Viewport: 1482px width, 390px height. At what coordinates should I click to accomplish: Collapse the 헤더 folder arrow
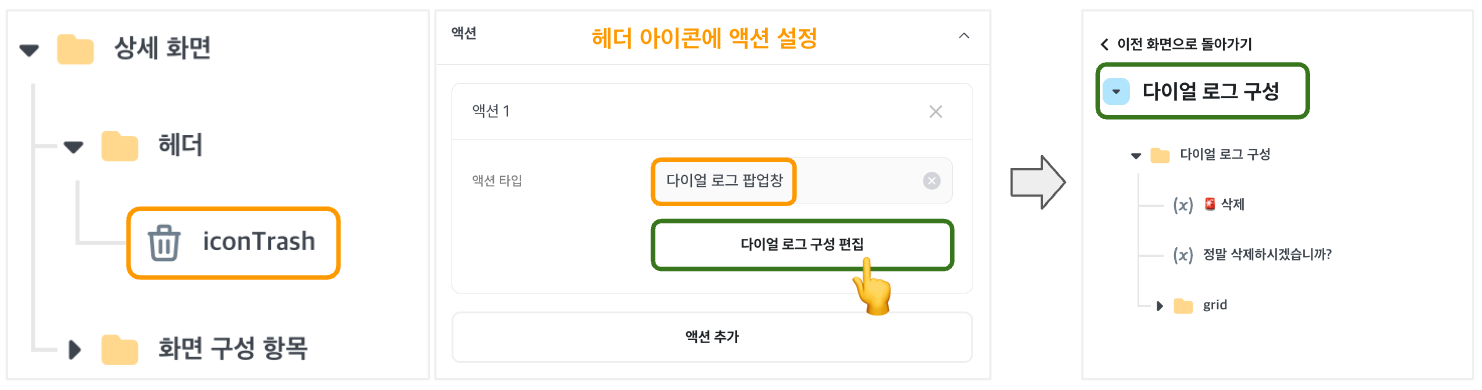coord(74,148)
